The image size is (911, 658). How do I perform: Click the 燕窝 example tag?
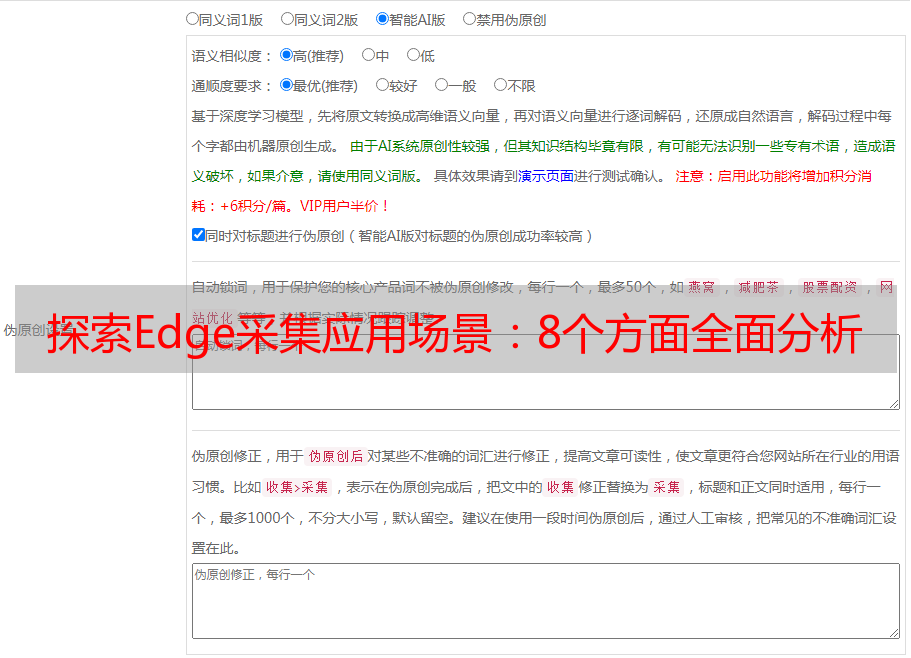tap(701, 287)
